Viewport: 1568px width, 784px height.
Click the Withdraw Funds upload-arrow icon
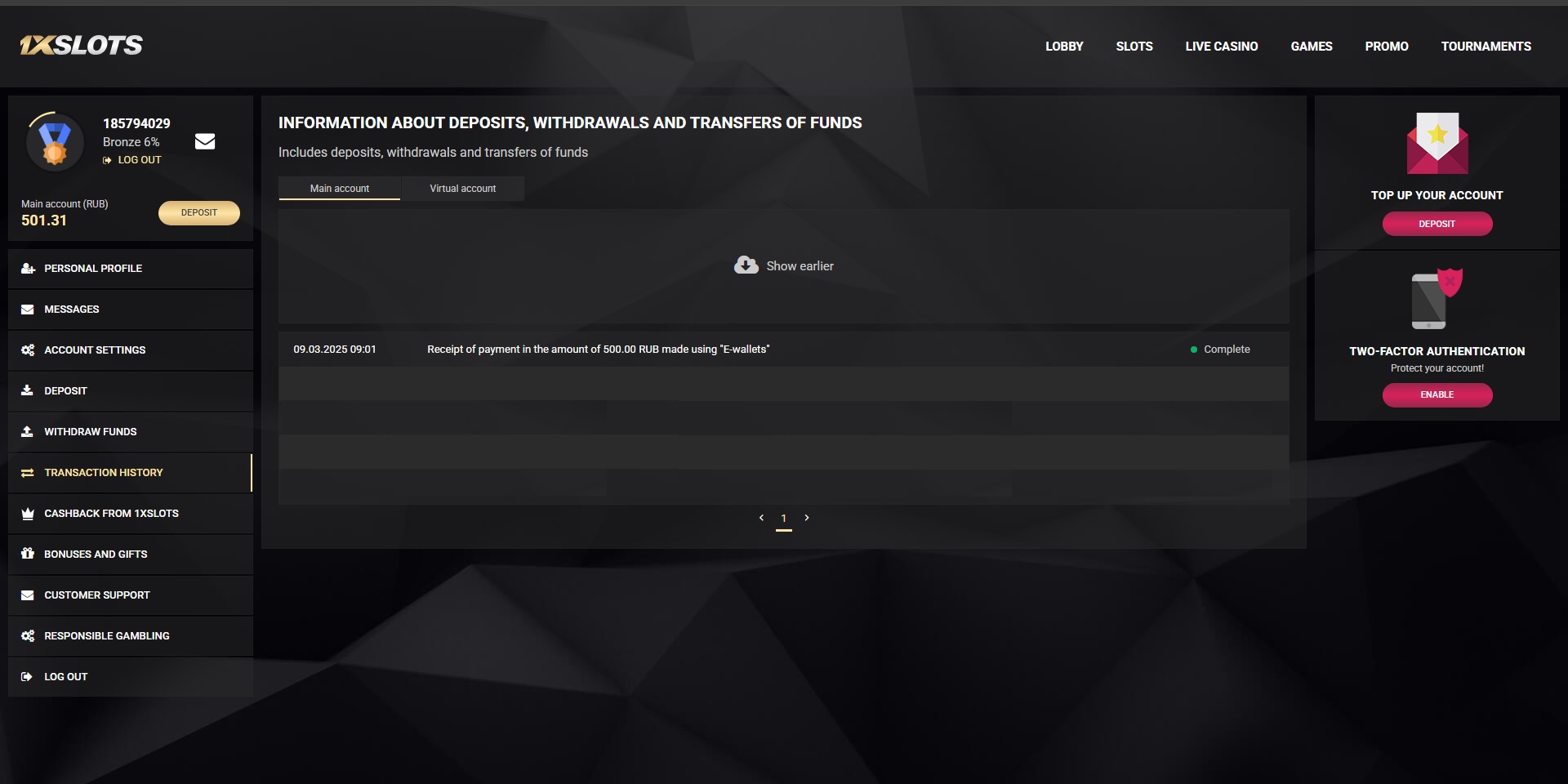[x=28, y=431]
